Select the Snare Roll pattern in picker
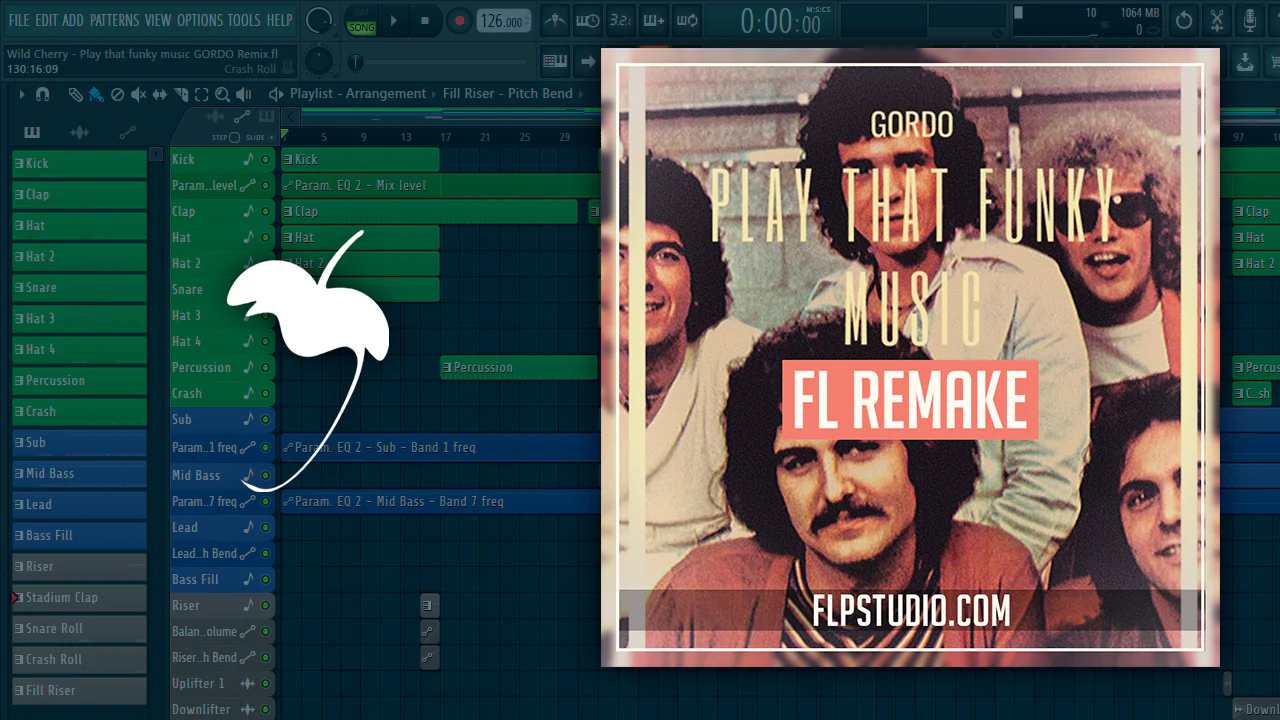This screenshot has height=720, width=1280. coord(79,628)
